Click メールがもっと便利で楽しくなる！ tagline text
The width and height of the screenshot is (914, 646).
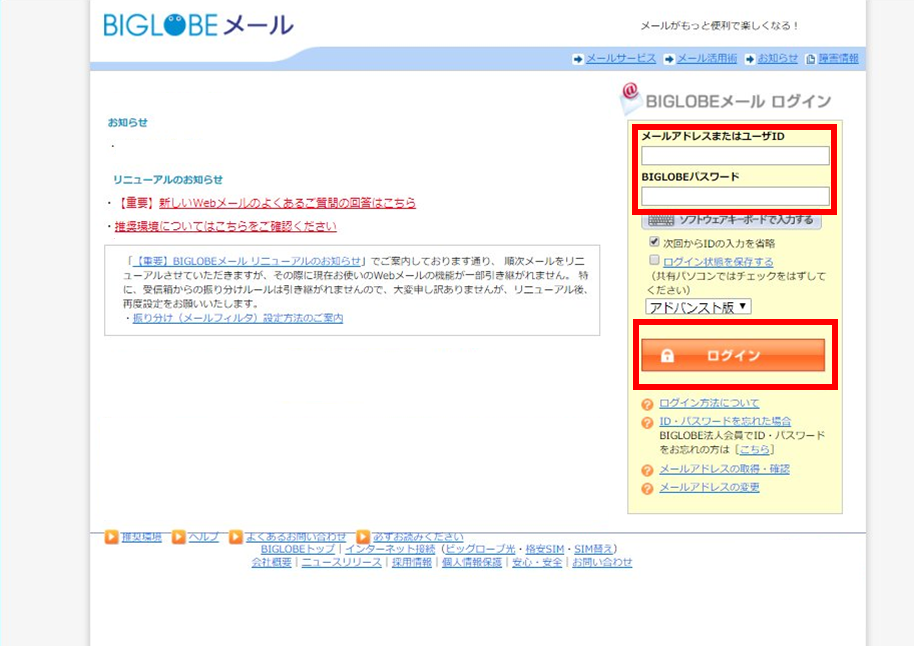click(720, 26)
